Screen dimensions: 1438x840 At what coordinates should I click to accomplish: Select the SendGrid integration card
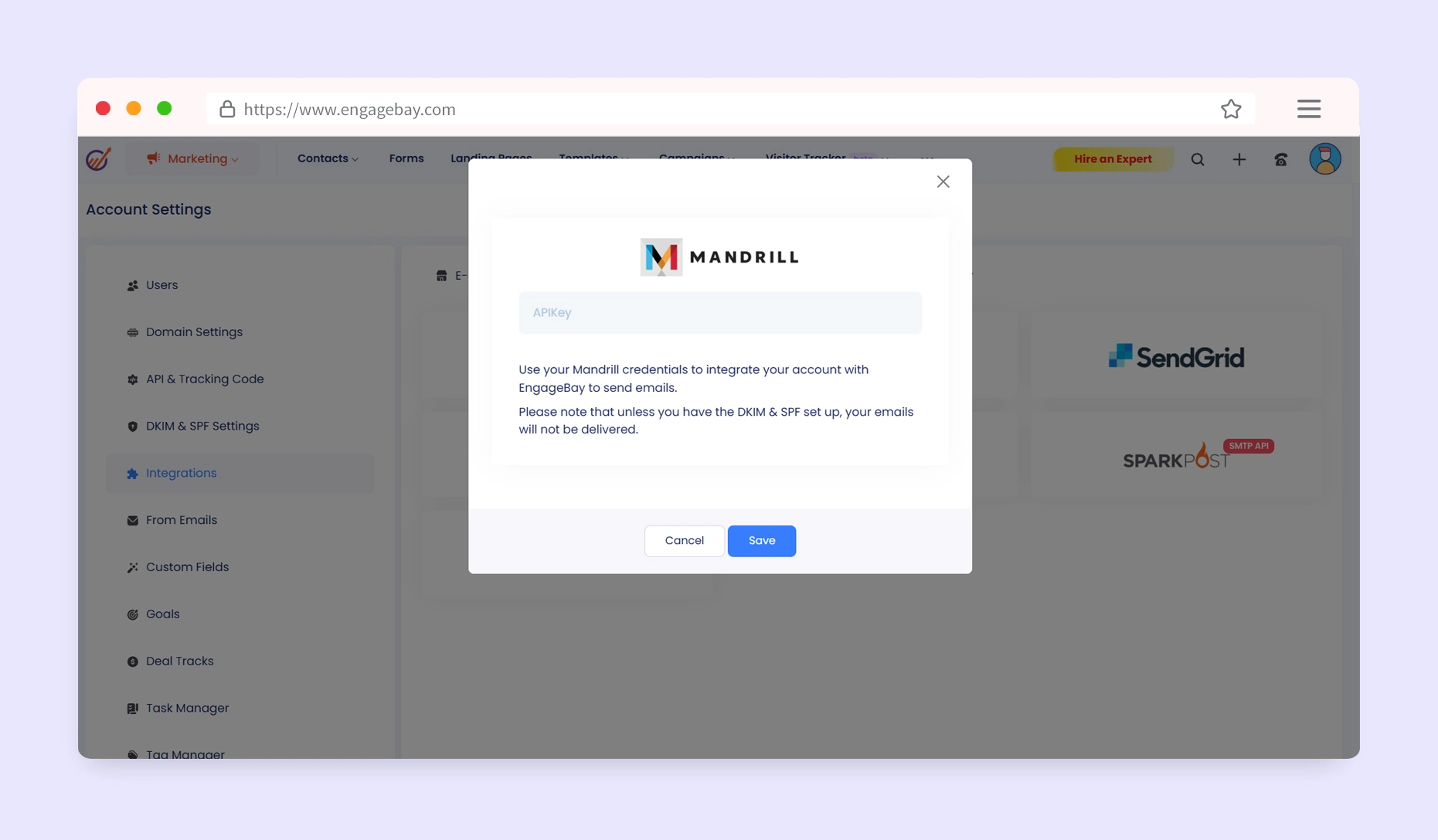point(1176,356)
